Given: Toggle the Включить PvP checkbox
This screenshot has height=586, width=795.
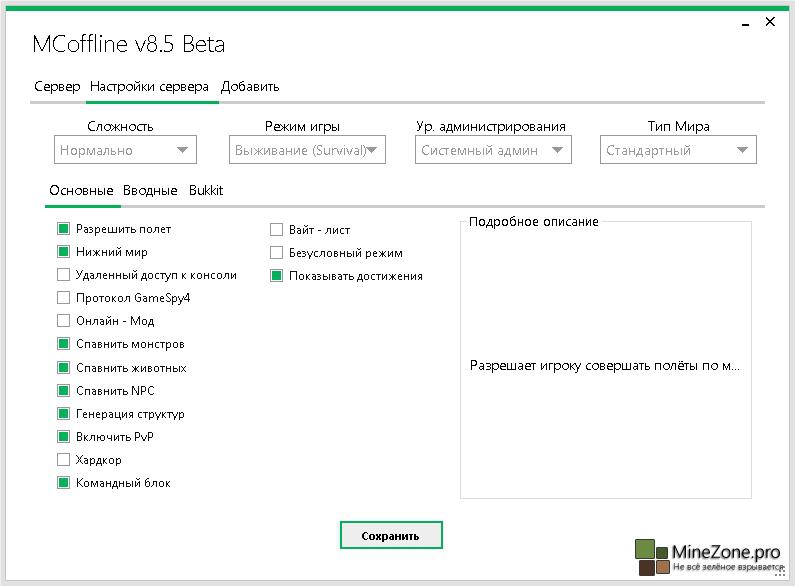Looking at the screenshot, I should [x=64, y=437].
